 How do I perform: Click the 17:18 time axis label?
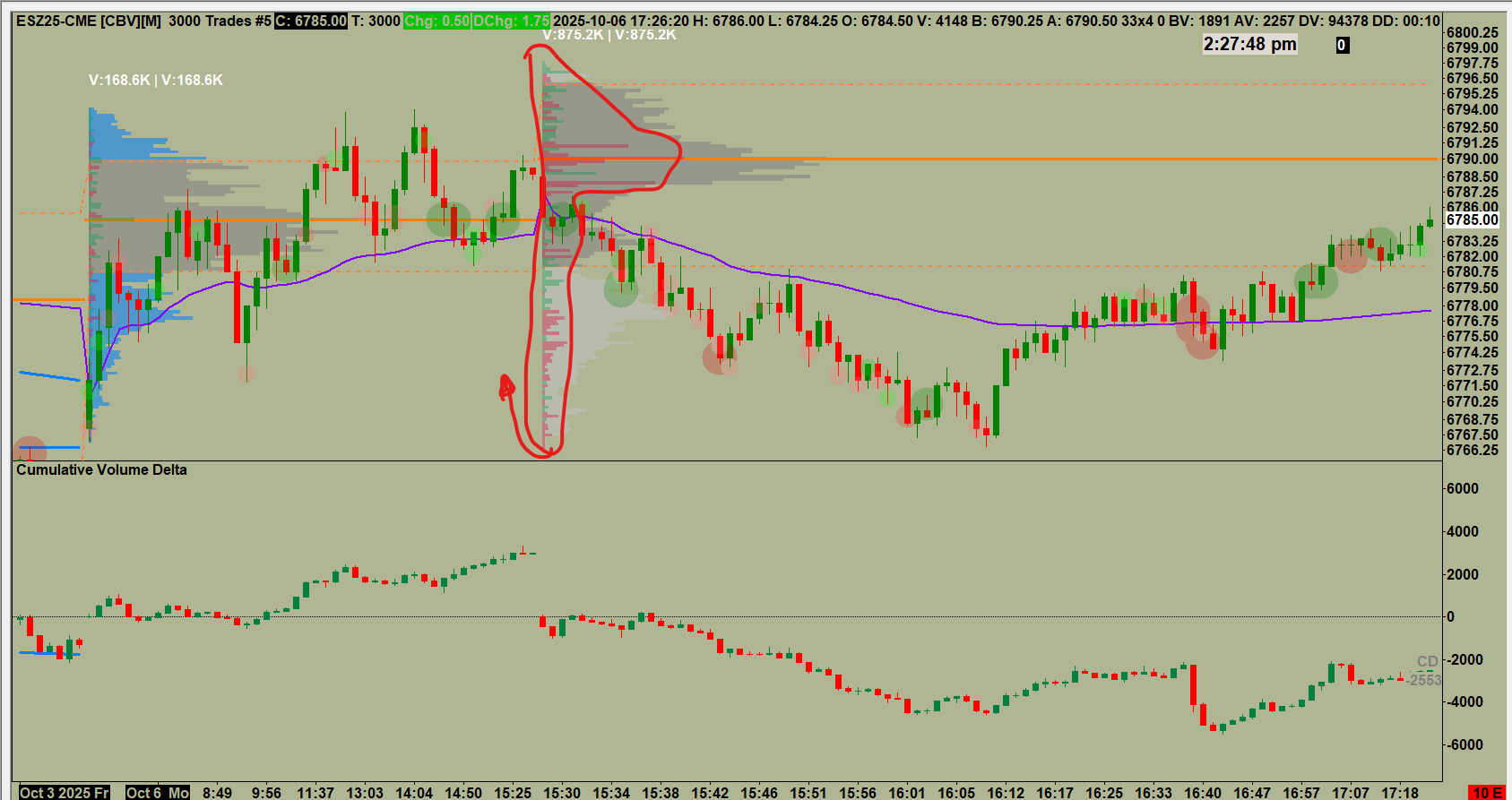pos(1400,793)
